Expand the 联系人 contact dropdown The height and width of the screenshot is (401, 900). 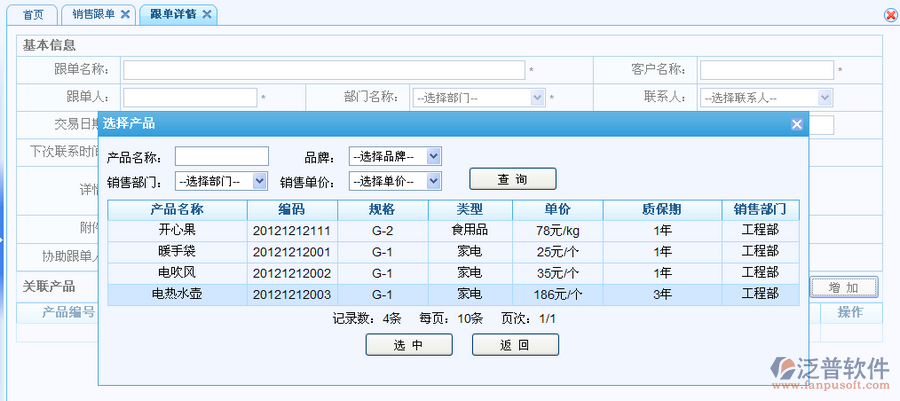767,98
